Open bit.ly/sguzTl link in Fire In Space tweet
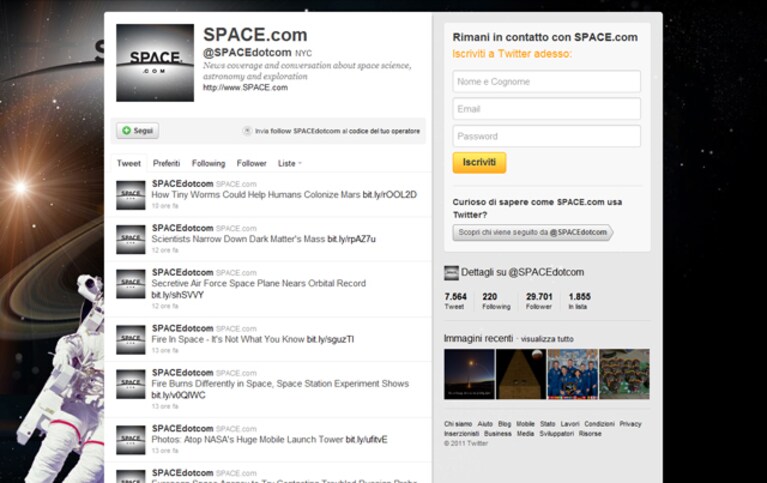767x483 pixels. click(330, 340)
